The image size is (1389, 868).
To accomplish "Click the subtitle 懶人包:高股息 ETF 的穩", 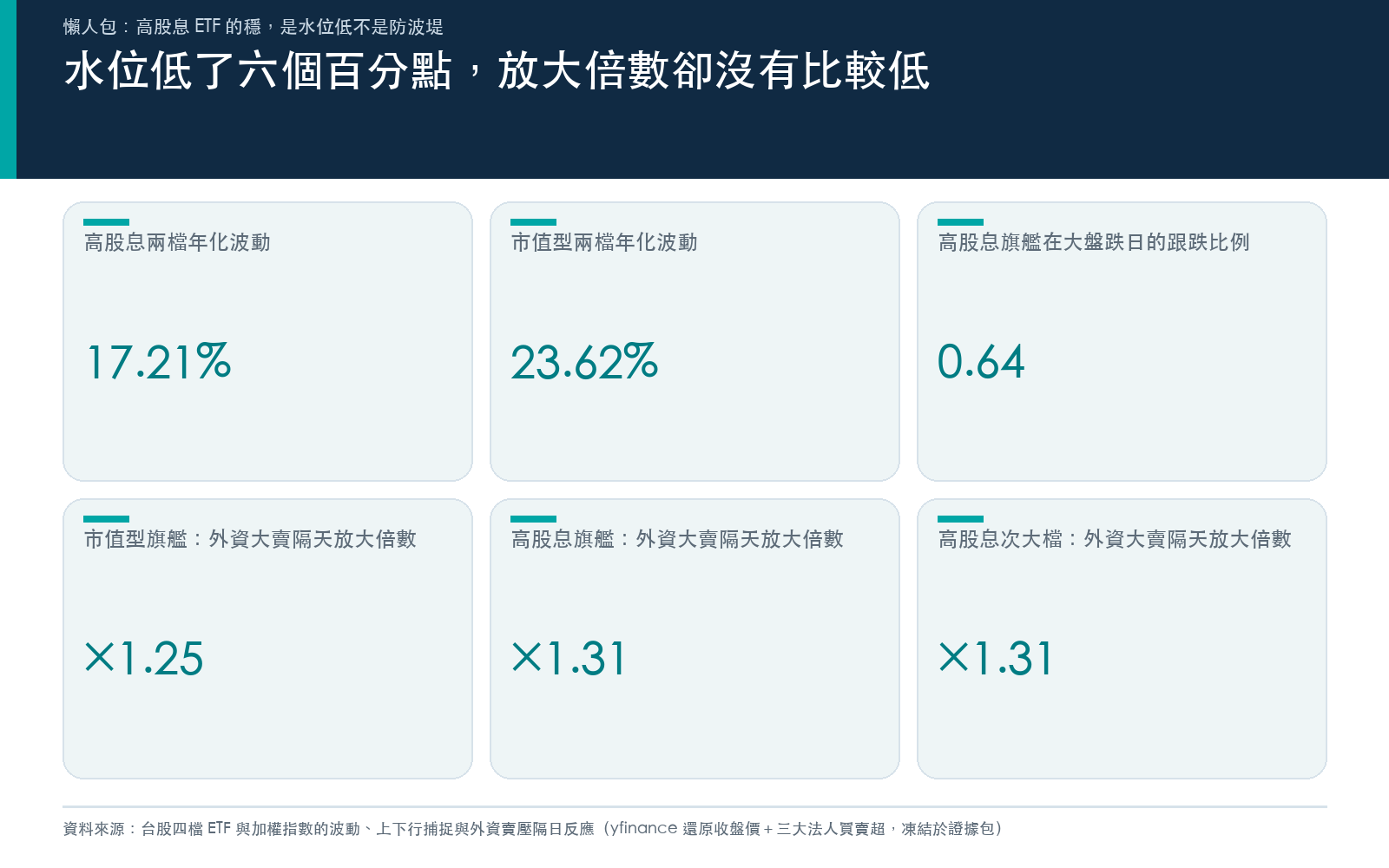I will click(x=162, y=27).
